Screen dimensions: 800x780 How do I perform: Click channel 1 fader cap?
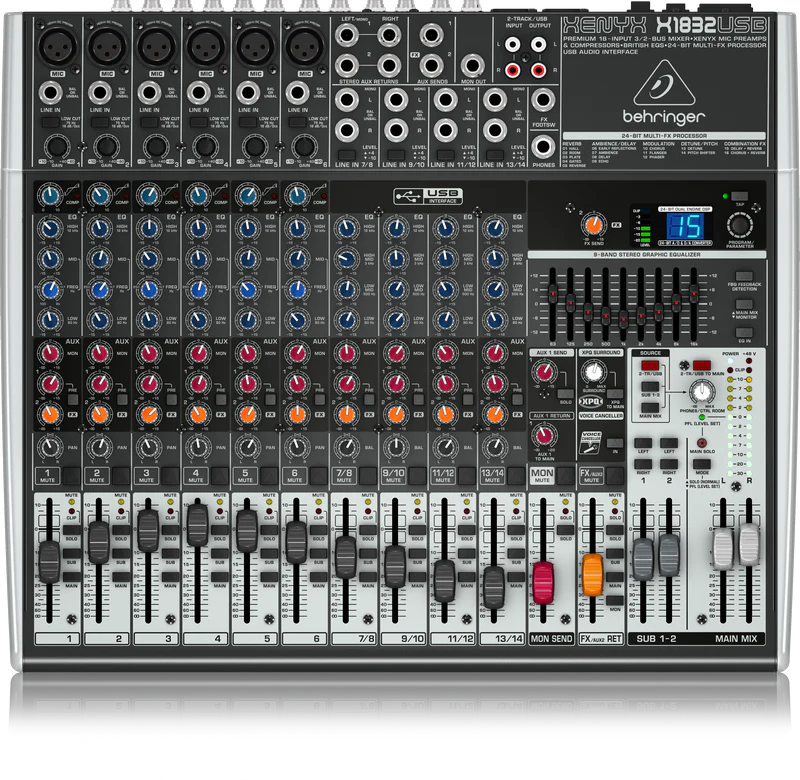click(x=49, y=562)
